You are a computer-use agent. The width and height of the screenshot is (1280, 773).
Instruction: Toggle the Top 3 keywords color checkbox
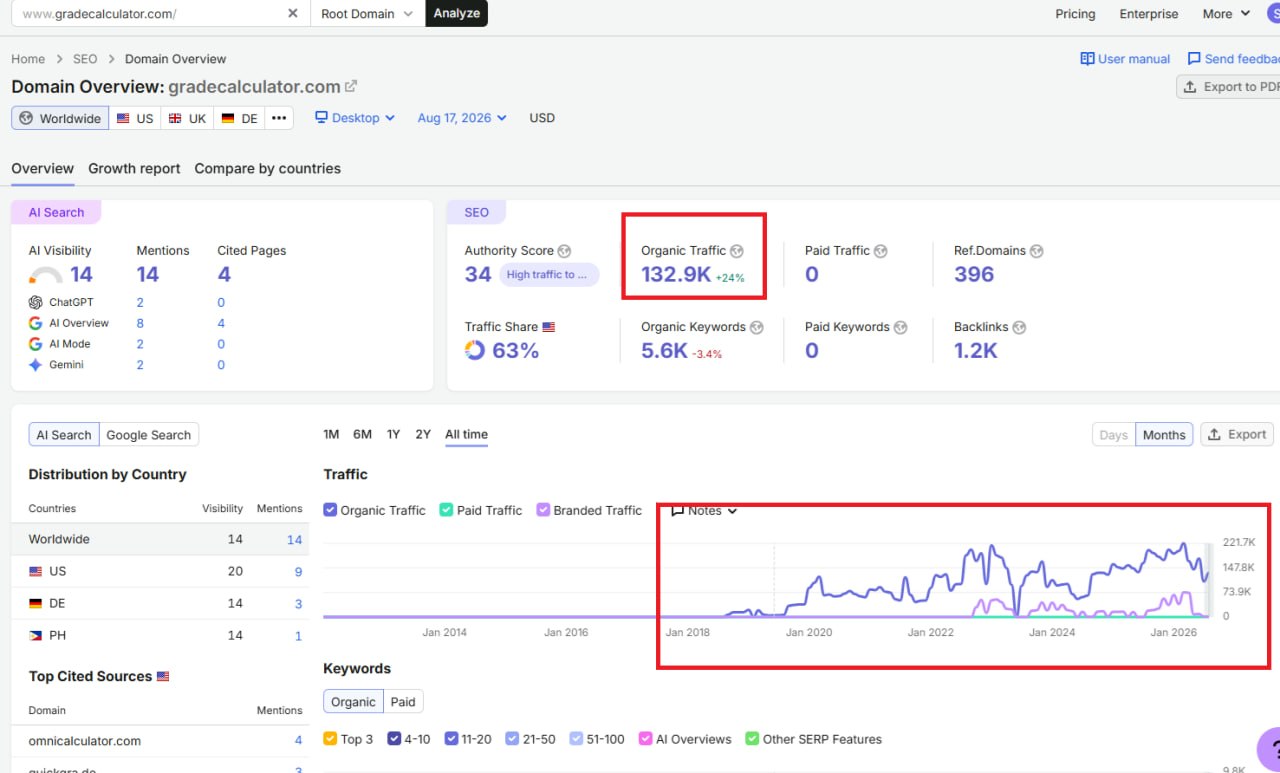(330, 739)
